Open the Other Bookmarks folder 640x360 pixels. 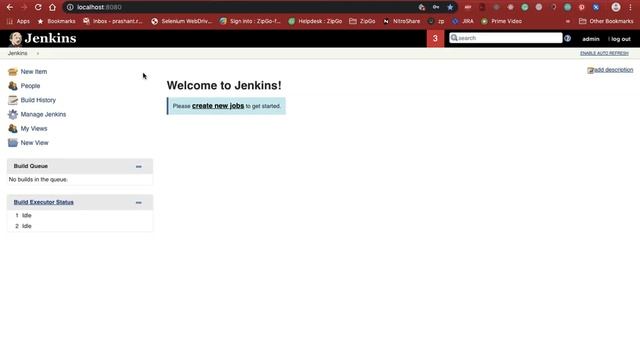[x=606, y=21]
